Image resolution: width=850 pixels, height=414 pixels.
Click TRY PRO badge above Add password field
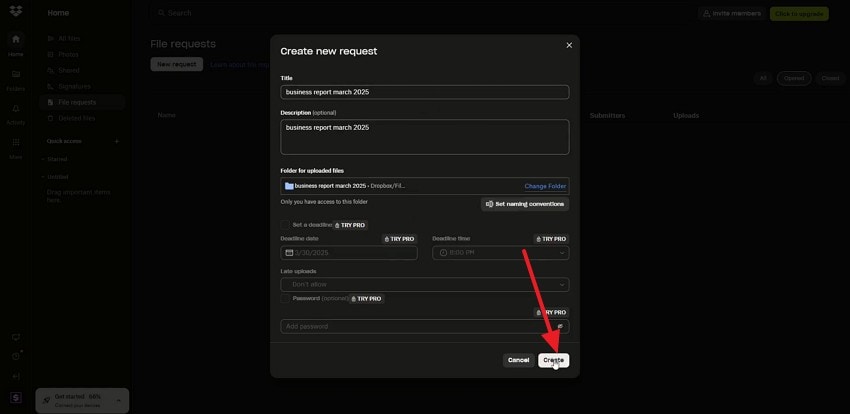(x=551, y=313)
